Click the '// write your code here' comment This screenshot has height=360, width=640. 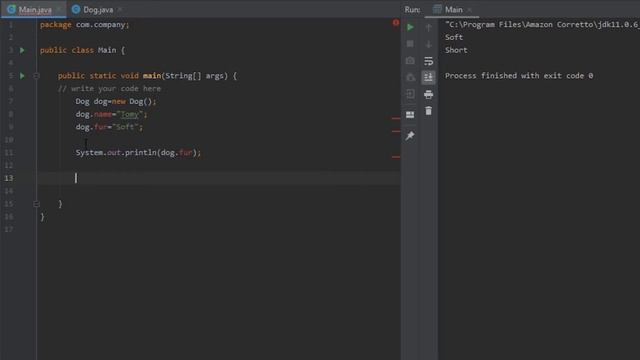pos(109,89)
